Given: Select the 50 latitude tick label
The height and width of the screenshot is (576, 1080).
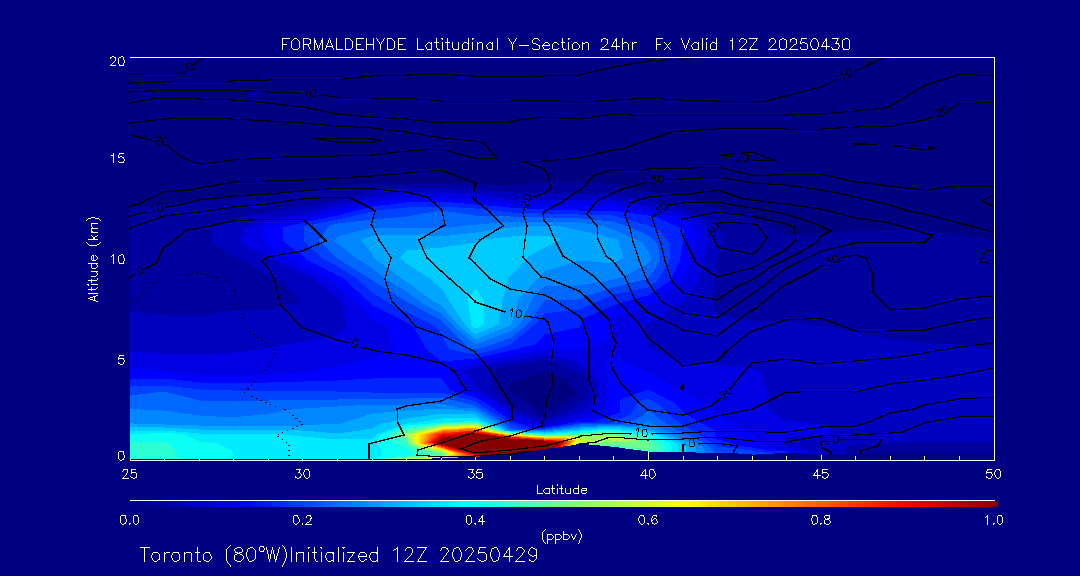Looking at the screenshot, I should [993, 473].
